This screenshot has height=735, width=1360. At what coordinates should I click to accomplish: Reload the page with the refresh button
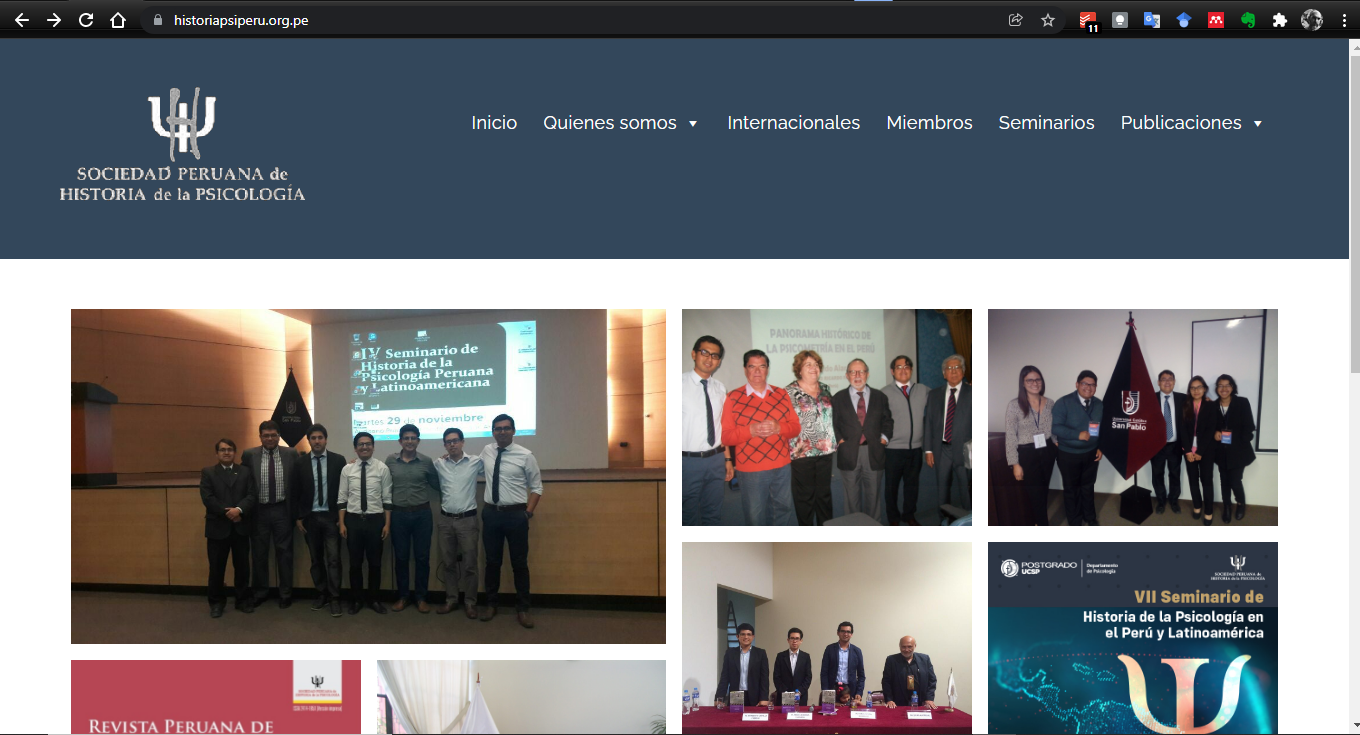pyautogui.click(x=86, y=20)
